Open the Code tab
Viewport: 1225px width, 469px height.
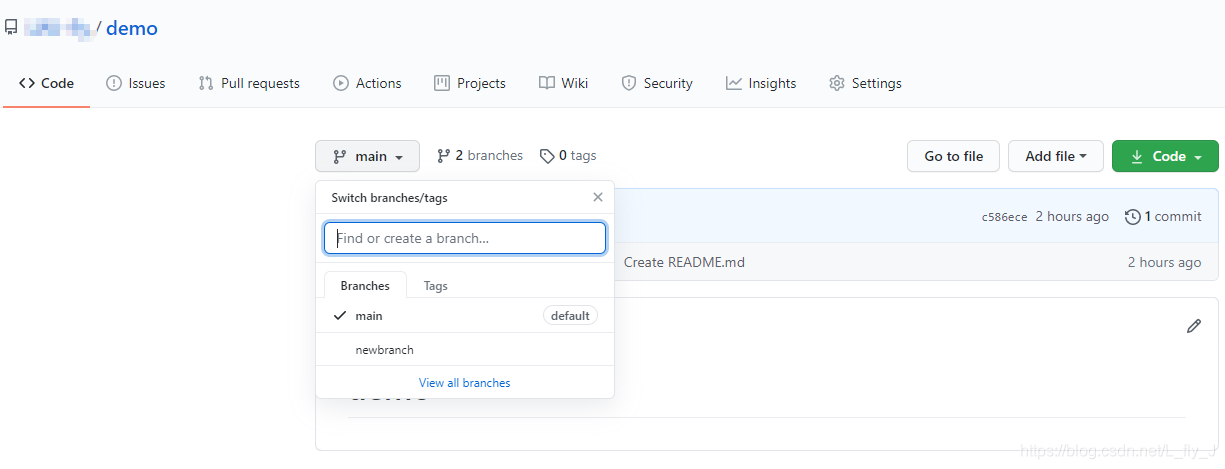click(46, 83)
